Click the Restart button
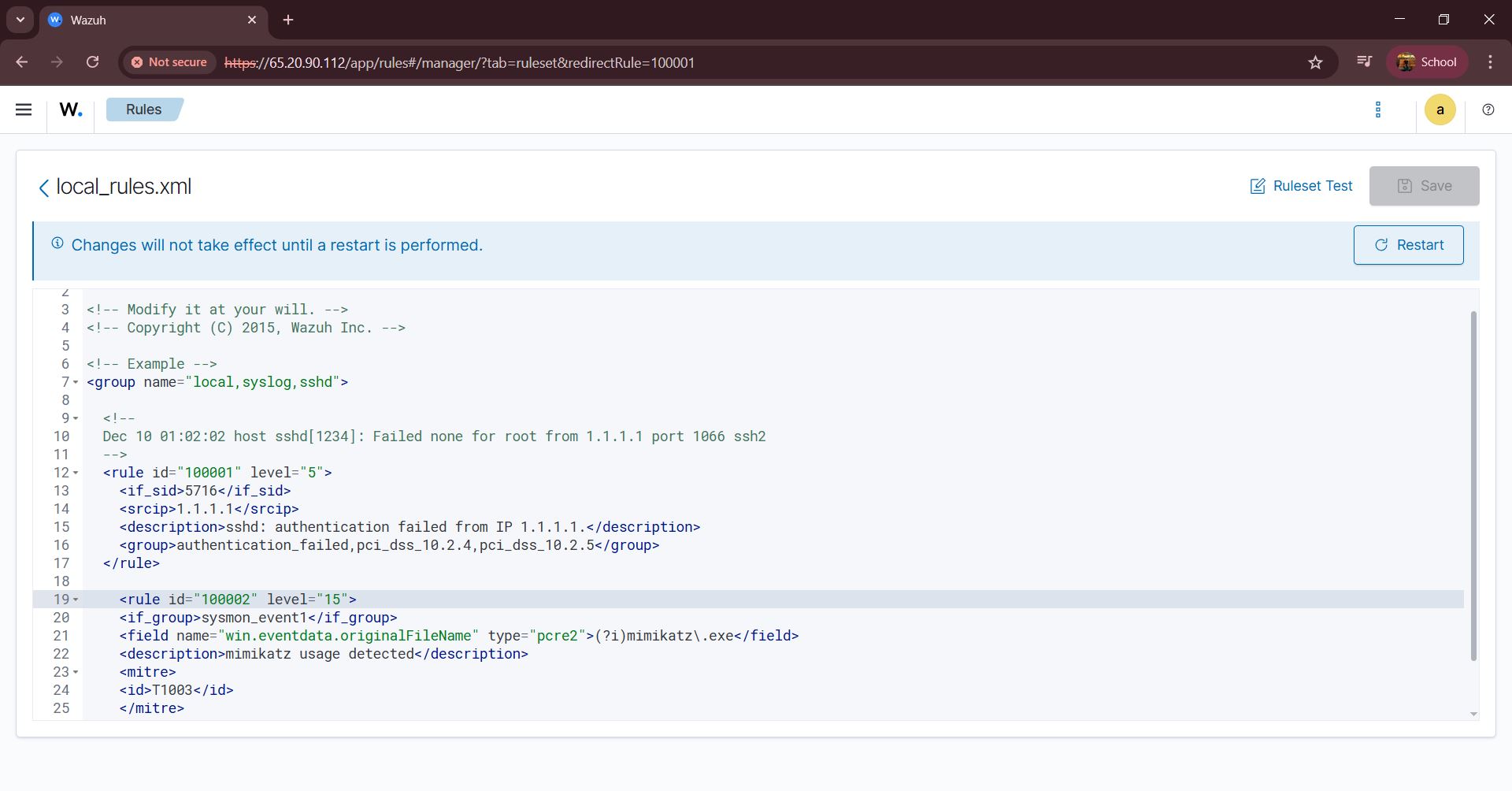 (x=1408, y=245)
